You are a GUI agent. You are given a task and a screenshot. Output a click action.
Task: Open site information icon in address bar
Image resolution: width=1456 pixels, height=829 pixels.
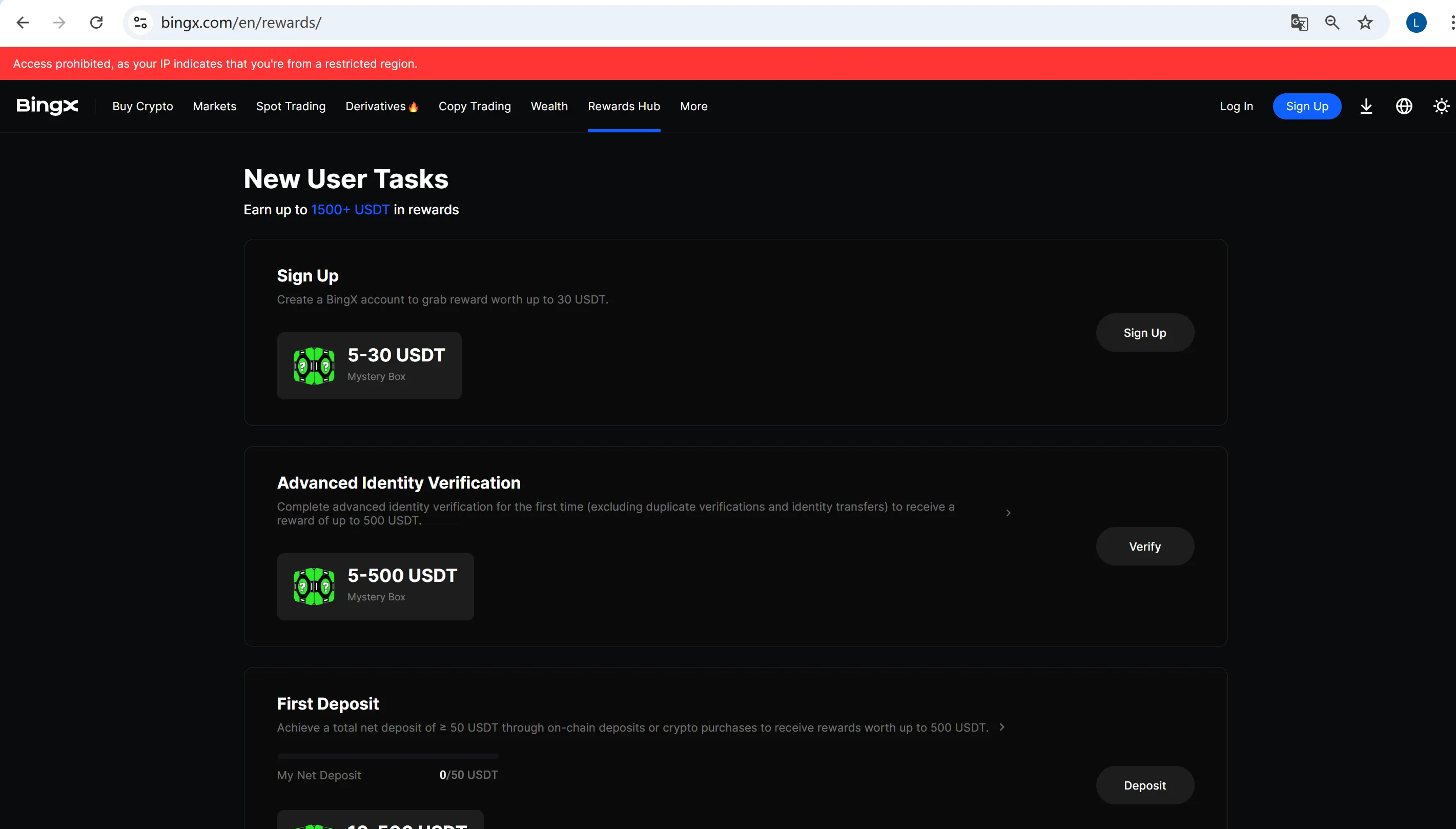(140, 23)
